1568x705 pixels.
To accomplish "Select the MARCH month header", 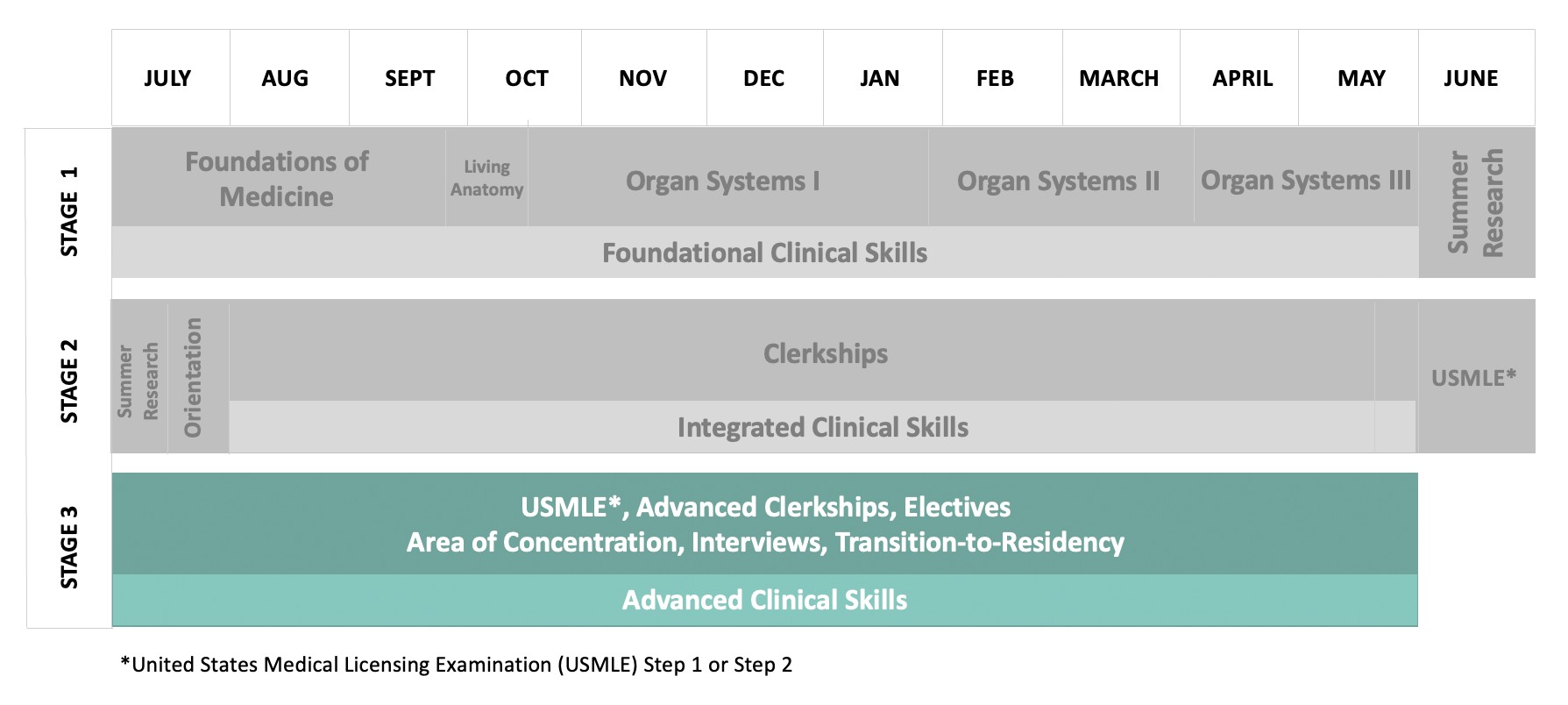I will click(1118, 78).
